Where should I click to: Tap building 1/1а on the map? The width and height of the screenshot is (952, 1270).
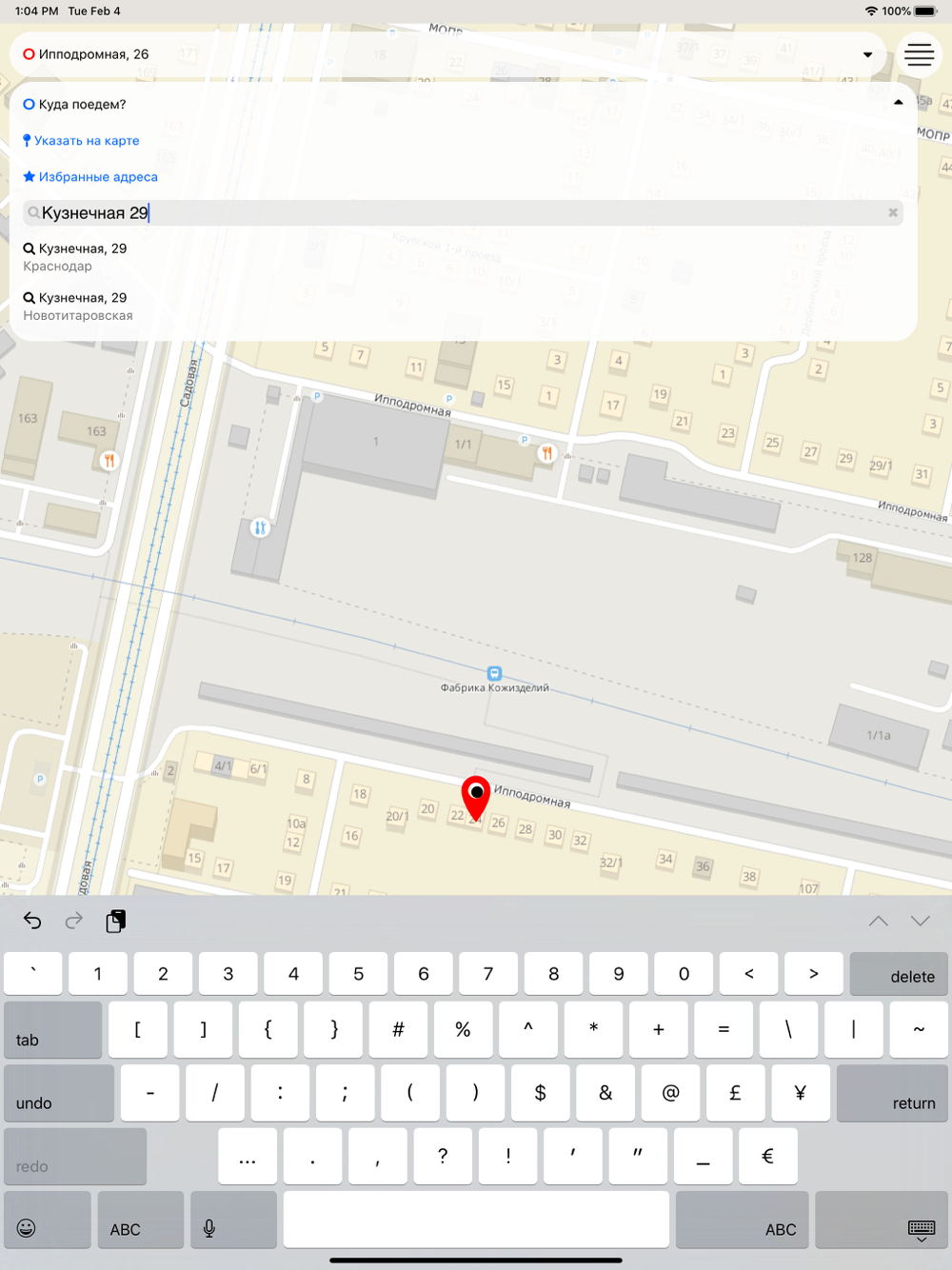pos(879,736)
